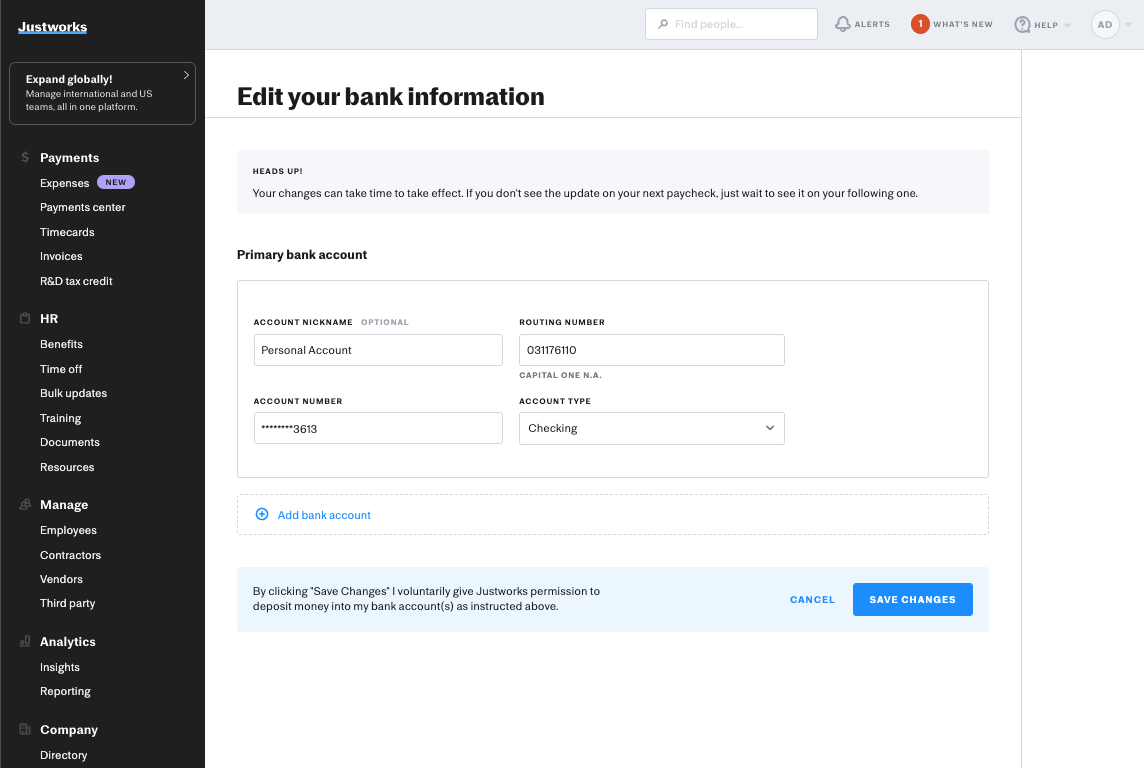Expand the 'Expand globally!' banner chevron
Image resolution: width=1144 pixels, height=768 pixels.
(x=186, y=75)
